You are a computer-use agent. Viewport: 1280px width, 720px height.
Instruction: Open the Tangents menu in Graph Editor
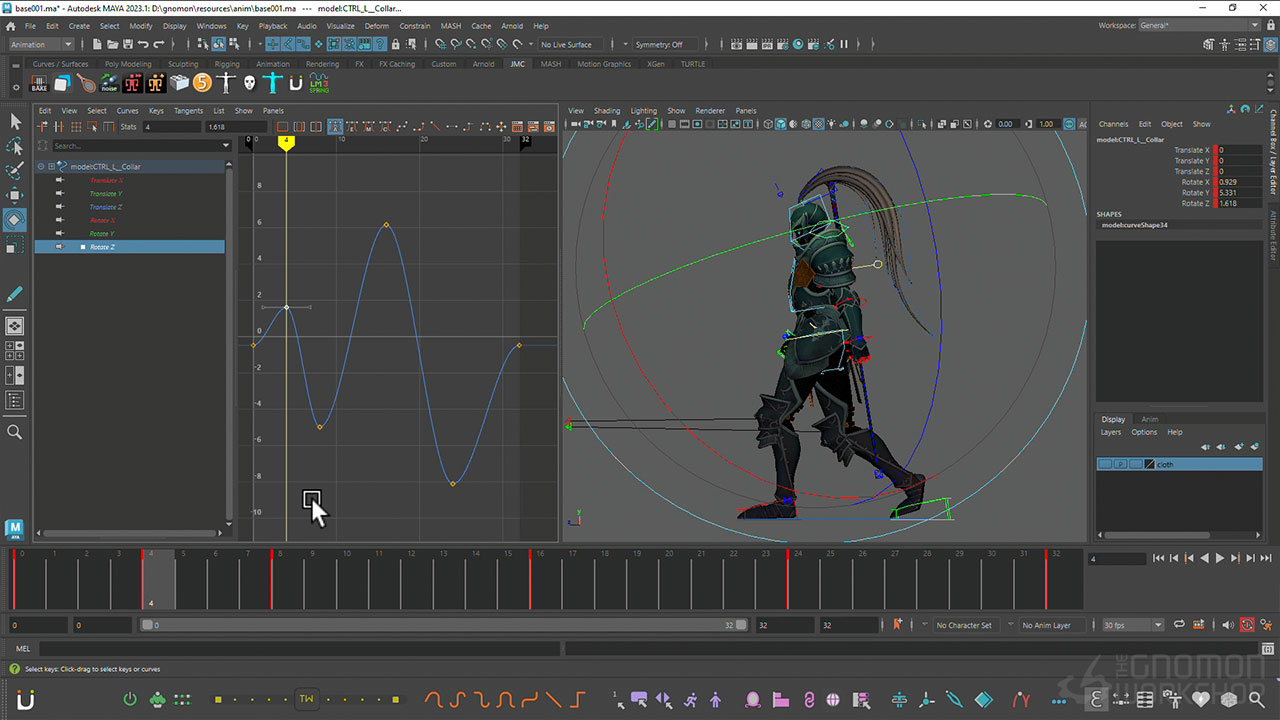188,111
